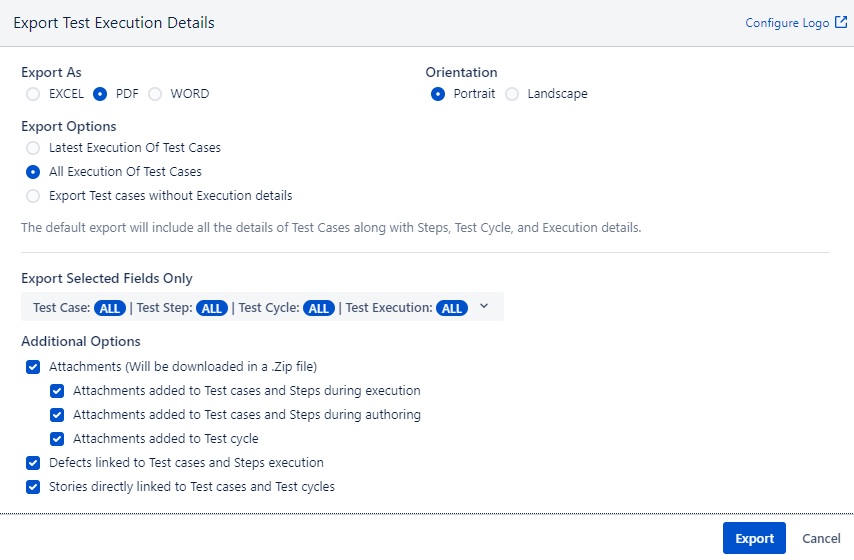854x560 pixels.
Task: Choose Portrait orientation
Action: coord(438,94)
